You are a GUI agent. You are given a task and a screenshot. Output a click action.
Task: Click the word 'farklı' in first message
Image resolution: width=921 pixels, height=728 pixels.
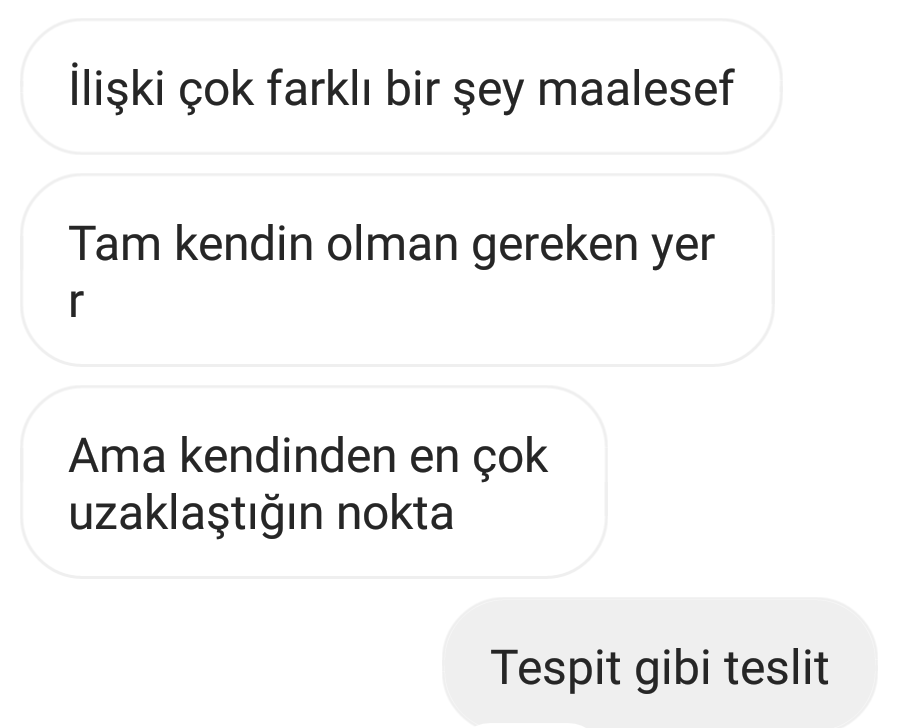pyautogui.click(x=319, y=88)
